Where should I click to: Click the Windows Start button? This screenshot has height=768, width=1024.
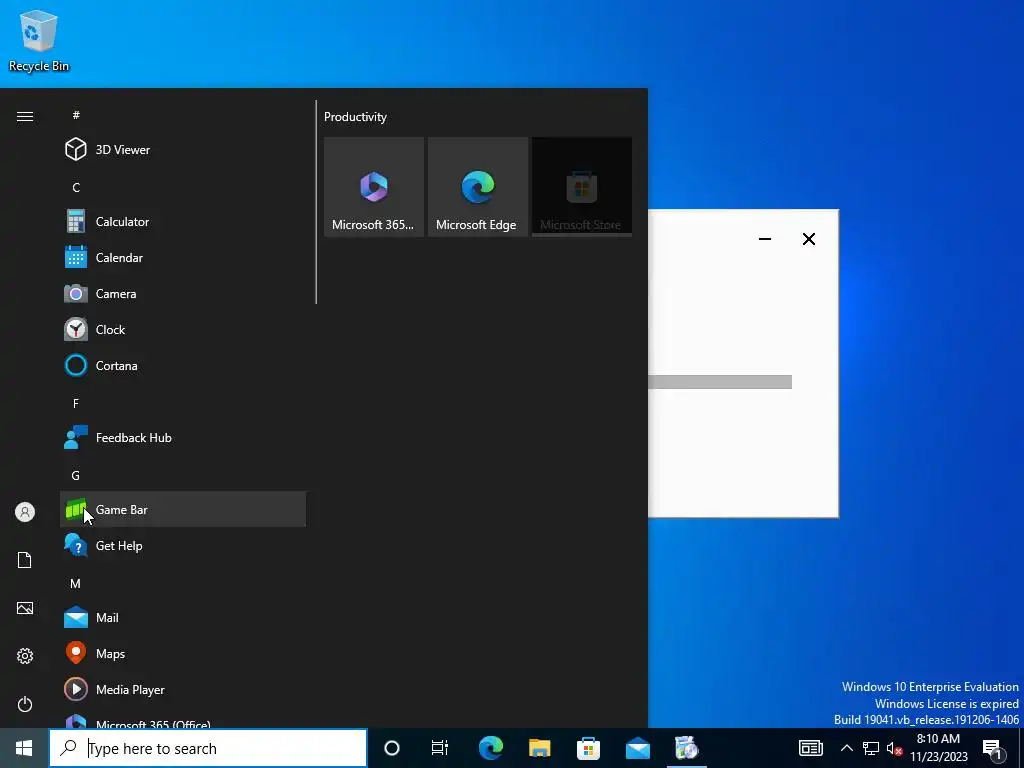pos(24,748)
